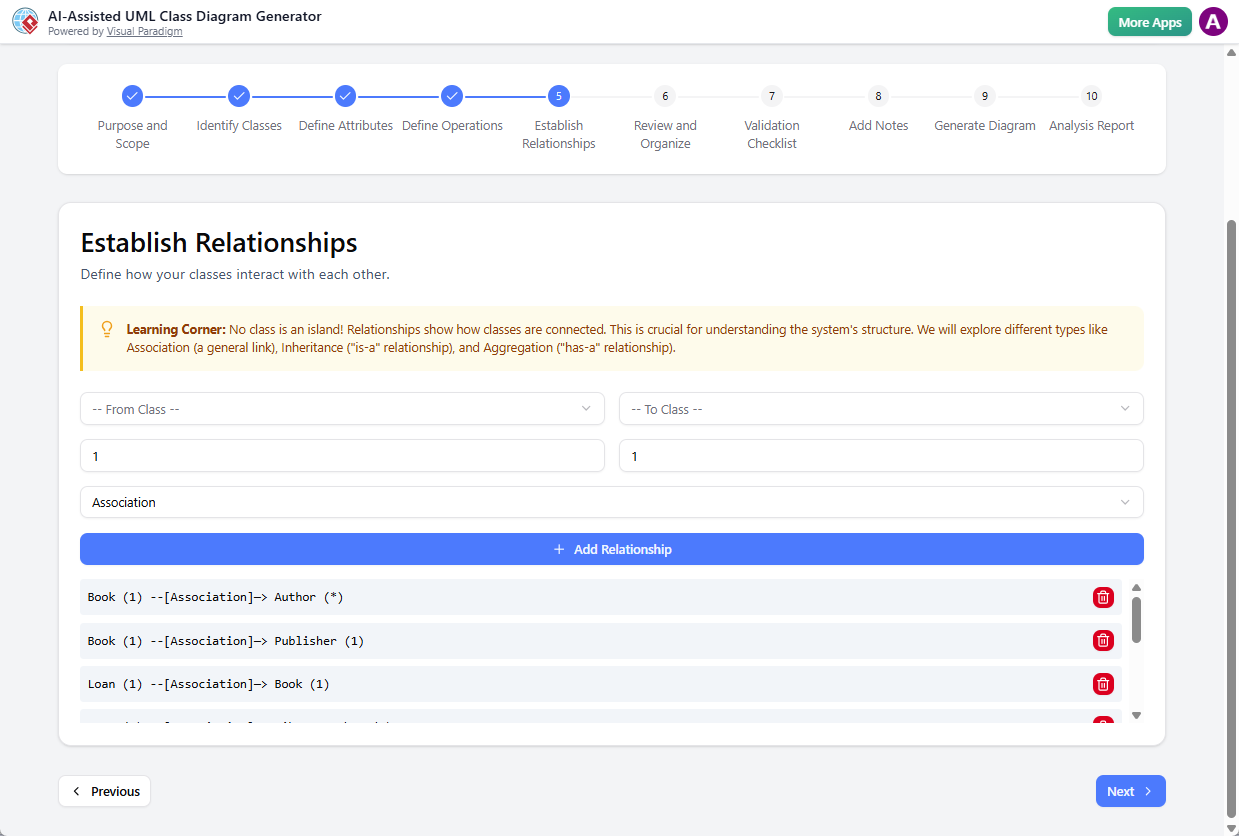The width and height of the screenshot is (1239, 836).
Task: Click the relationships list scroll up arrow
Action: 1136,588
